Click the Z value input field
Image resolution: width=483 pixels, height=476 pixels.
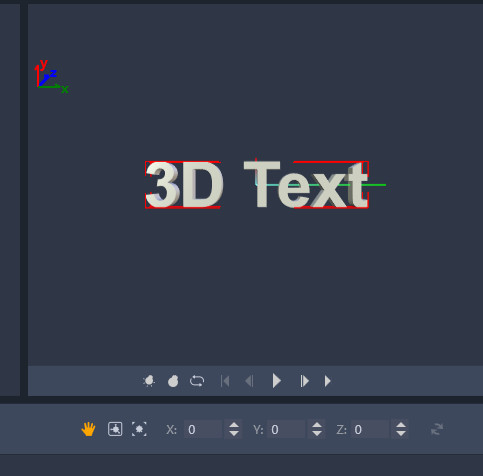click(x=370, y=429)
